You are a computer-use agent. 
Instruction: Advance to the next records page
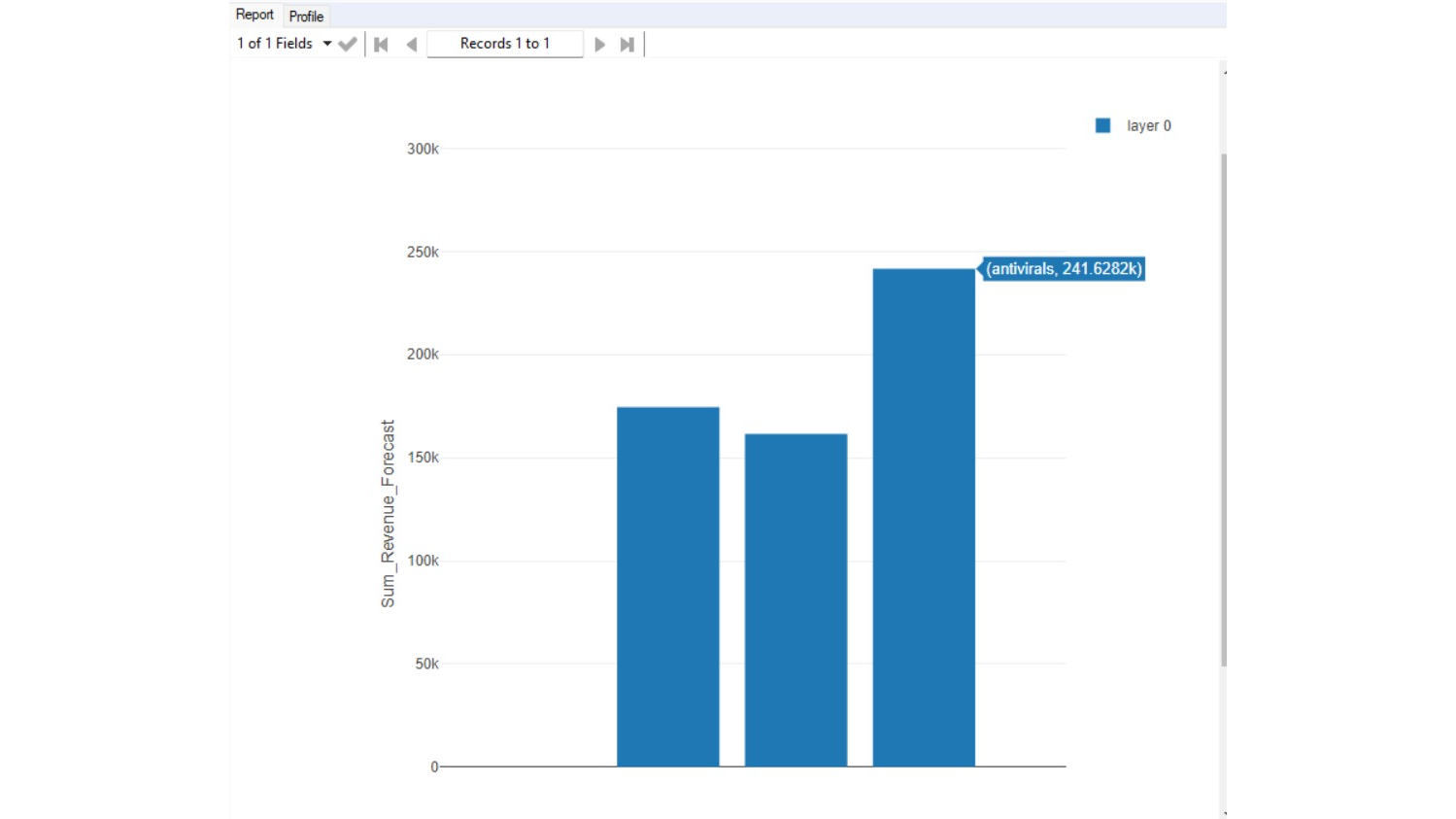[x=599, y=45]
